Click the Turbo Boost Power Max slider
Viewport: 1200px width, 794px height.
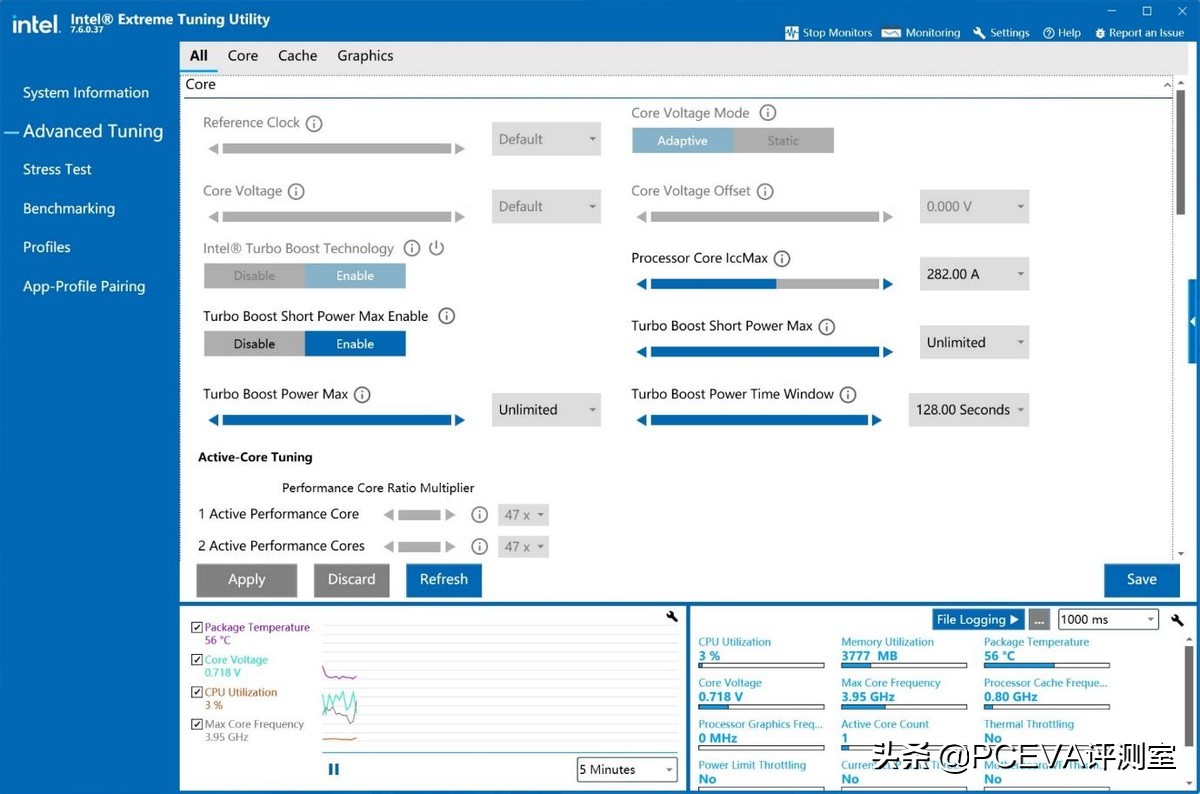[336, 421]
